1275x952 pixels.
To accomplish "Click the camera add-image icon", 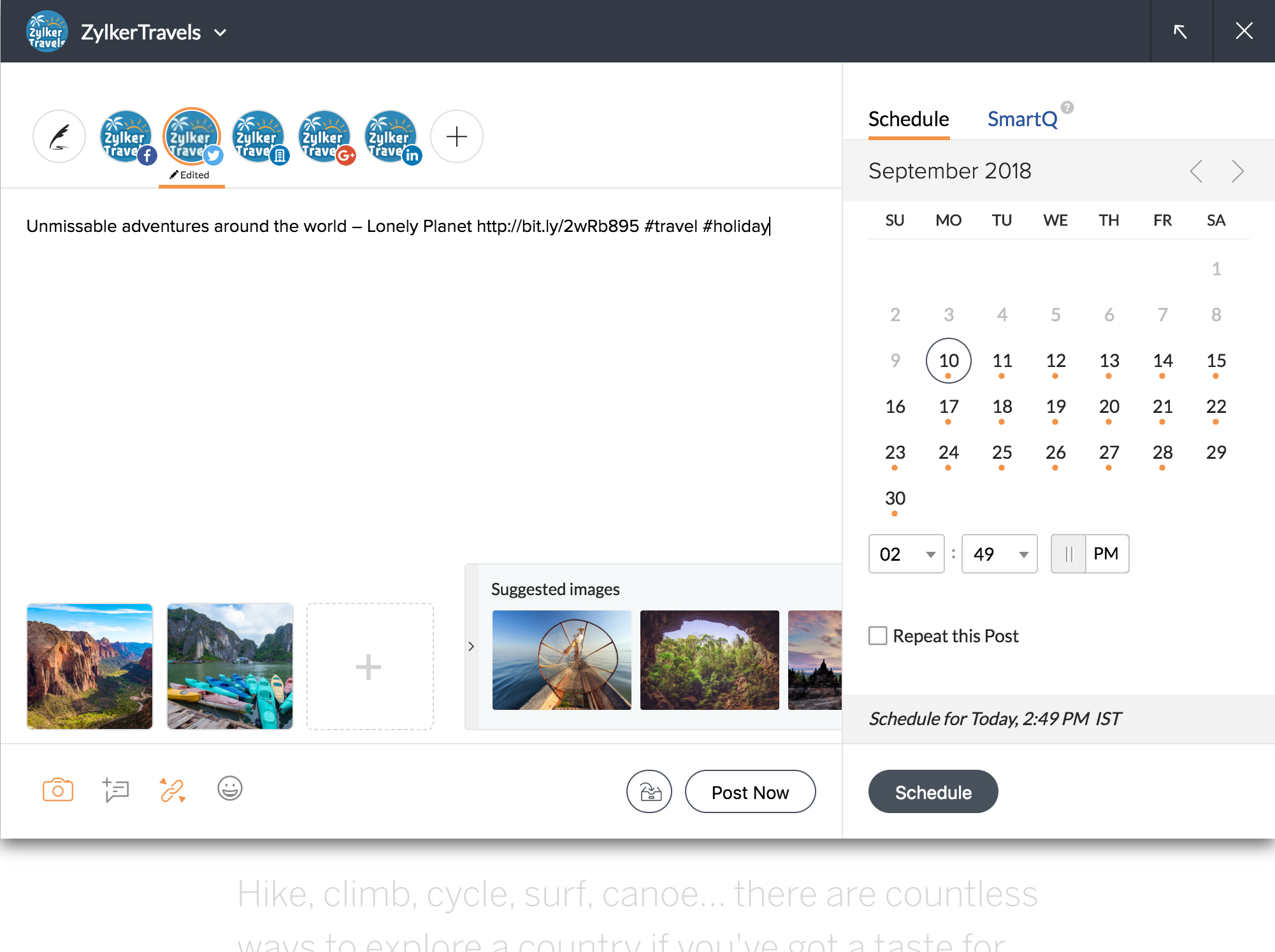I will pyautogui.click(x=57, y=790).
